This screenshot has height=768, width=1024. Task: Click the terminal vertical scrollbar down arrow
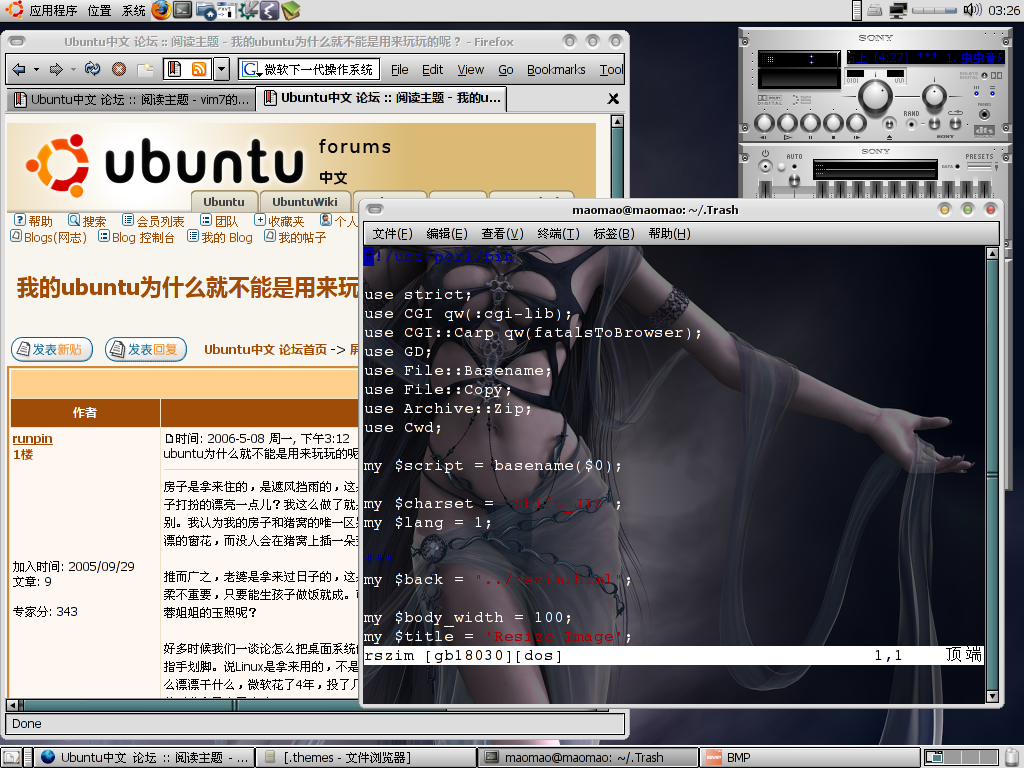click(993, 696)
